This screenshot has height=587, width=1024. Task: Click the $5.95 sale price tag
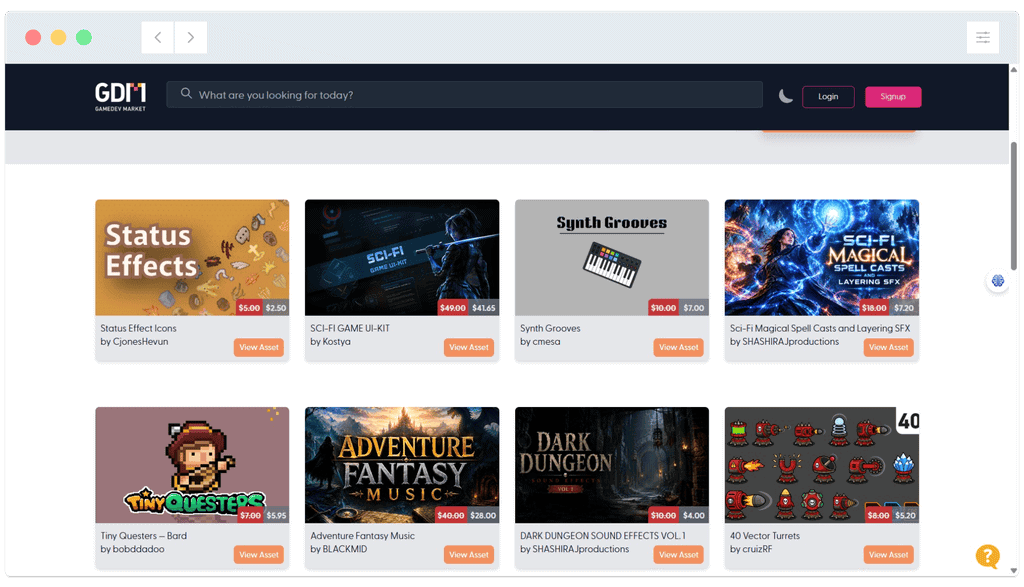tap(276, 516)
